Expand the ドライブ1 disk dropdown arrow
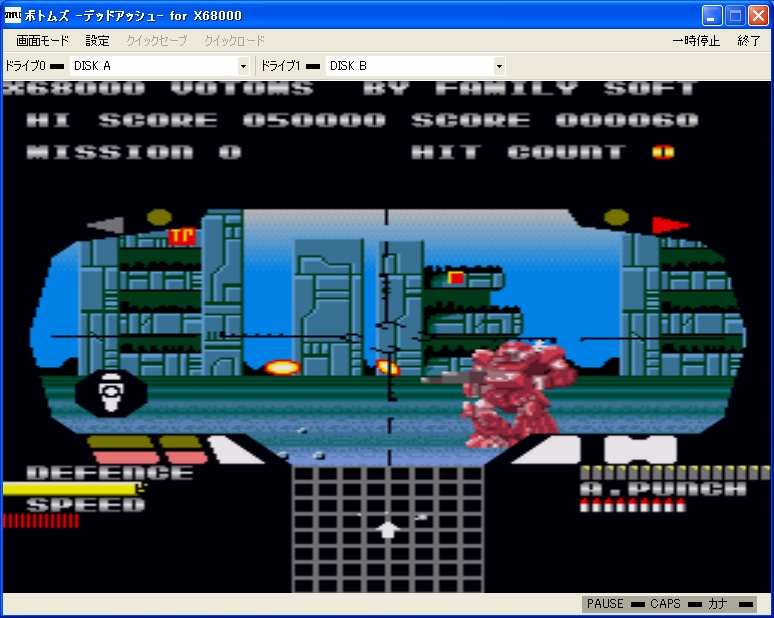This screenshot has height=618, width=774. [x=499, y=66]
